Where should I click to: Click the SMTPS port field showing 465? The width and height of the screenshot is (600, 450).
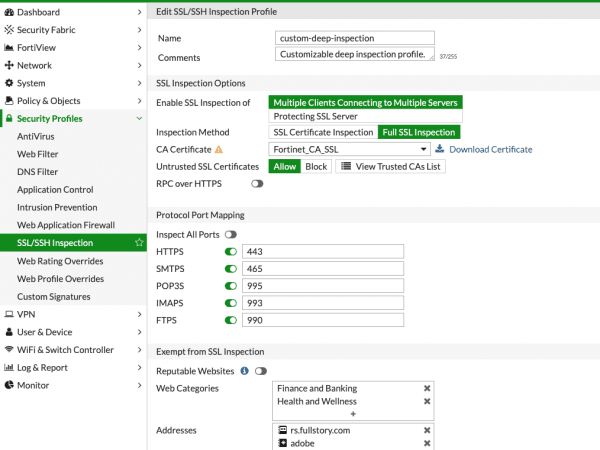[x=323, y=269]
